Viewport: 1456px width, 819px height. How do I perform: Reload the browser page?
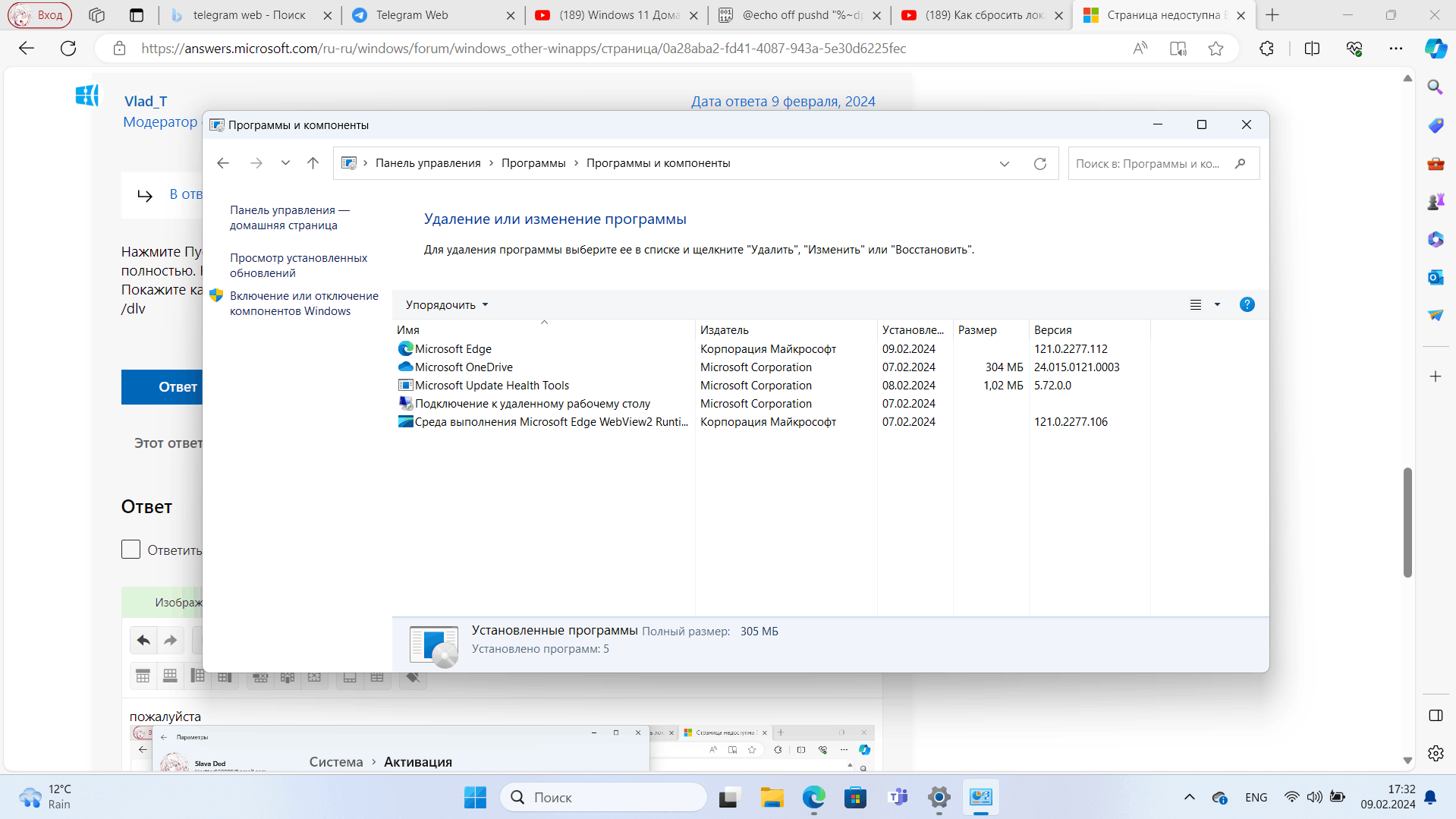tap(68, 49)
